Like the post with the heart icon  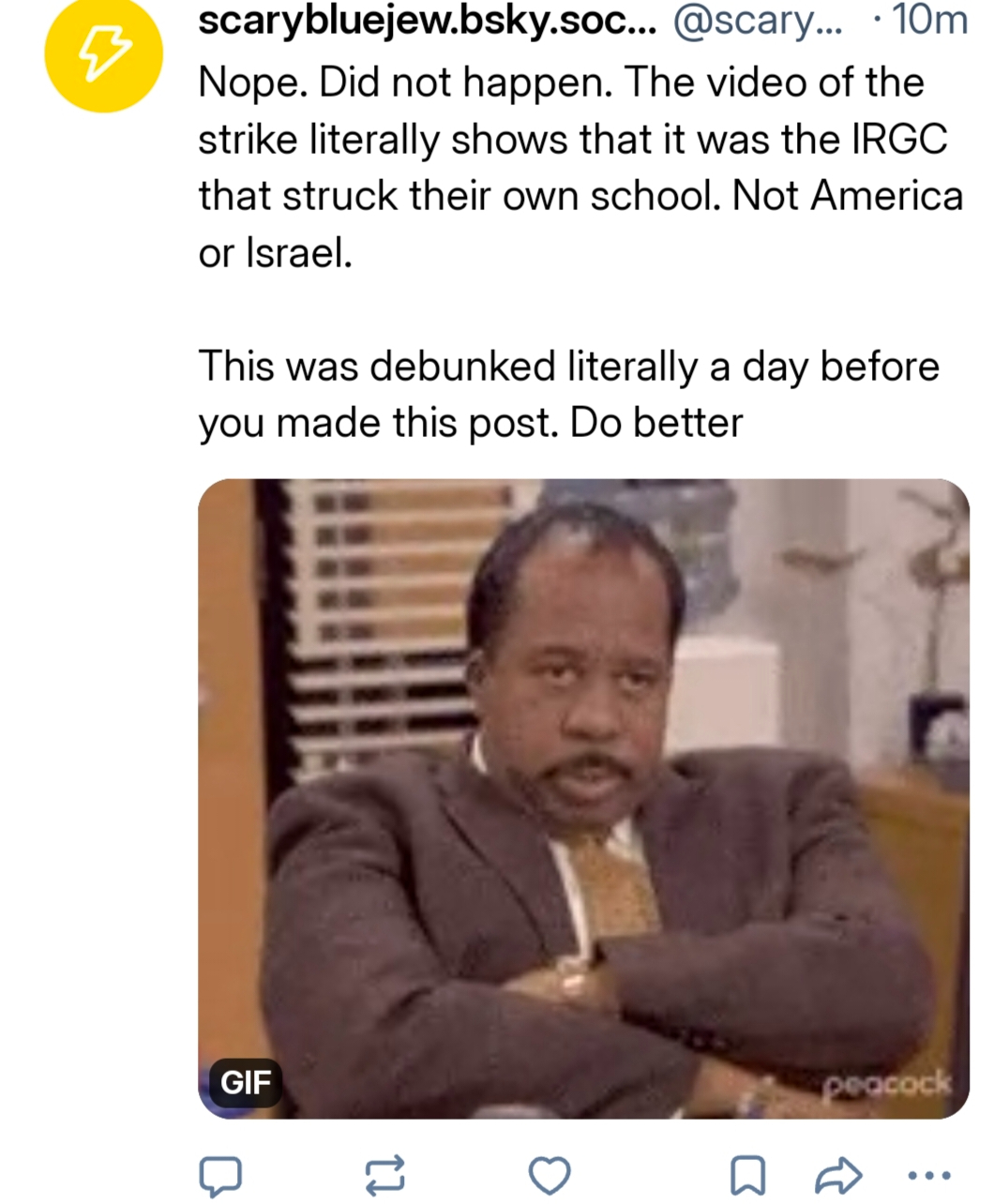(x=550, y=1175)
